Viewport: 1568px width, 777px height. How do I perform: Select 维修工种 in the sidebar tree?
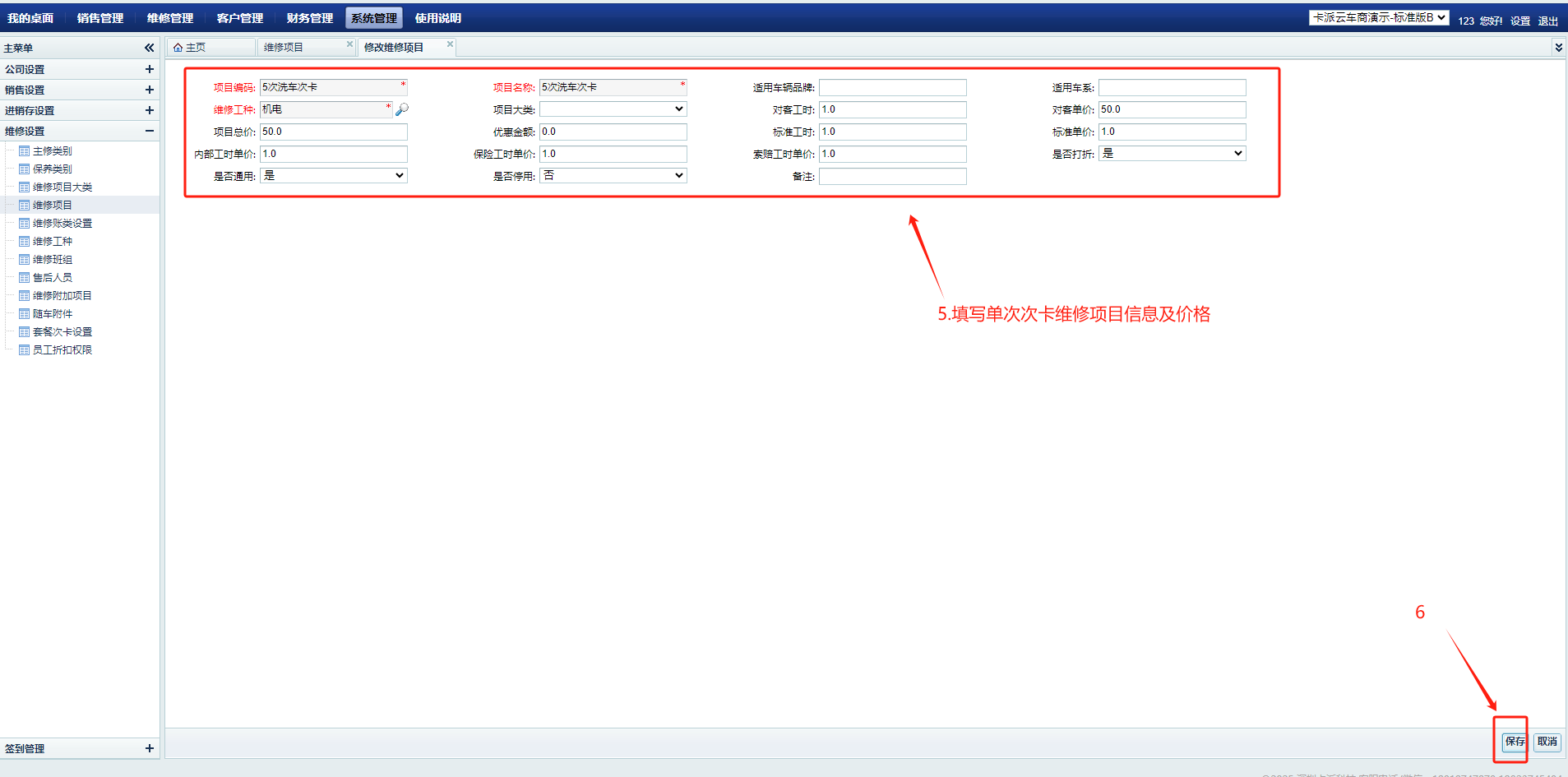coord(53,242)
